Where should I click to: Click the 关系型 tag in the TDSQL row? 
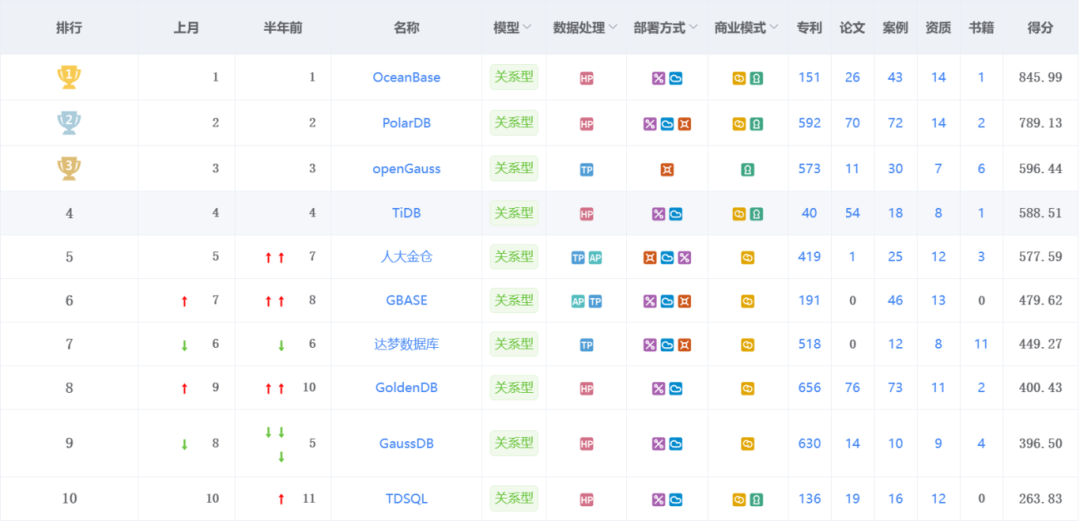[x=514, y=498]
